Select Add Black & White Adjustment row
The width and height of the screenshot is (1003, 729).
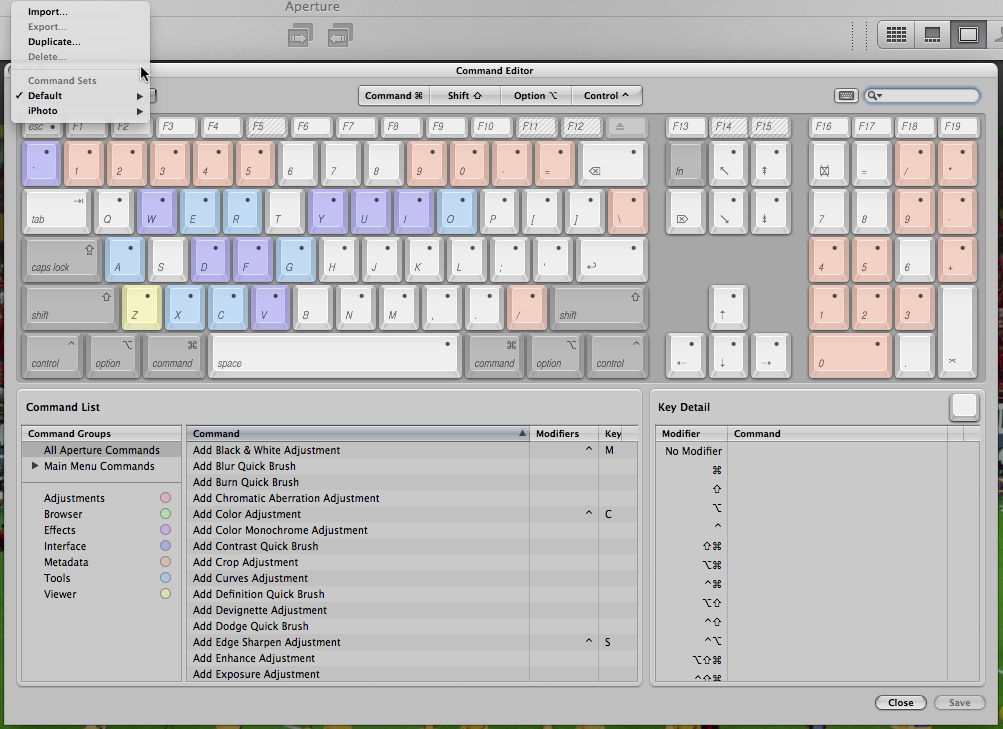[412, 450]
